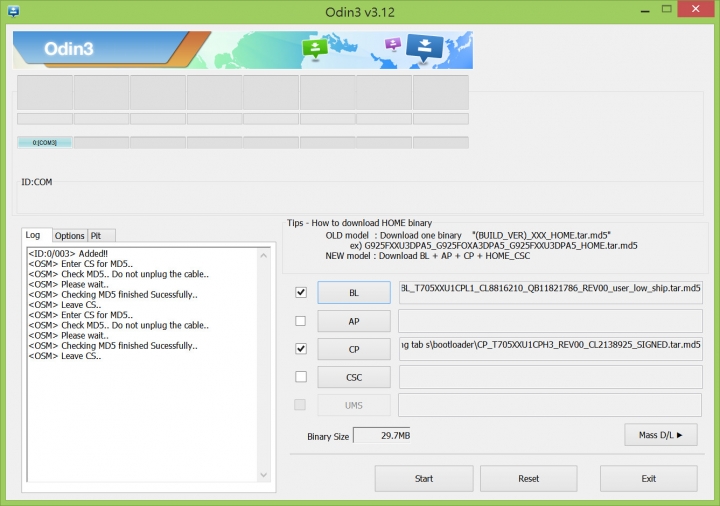The height and width of the screenshot is (506, 720).
Task: Click the BL file button
Action: pyautogui.click(x=354, y=292)
